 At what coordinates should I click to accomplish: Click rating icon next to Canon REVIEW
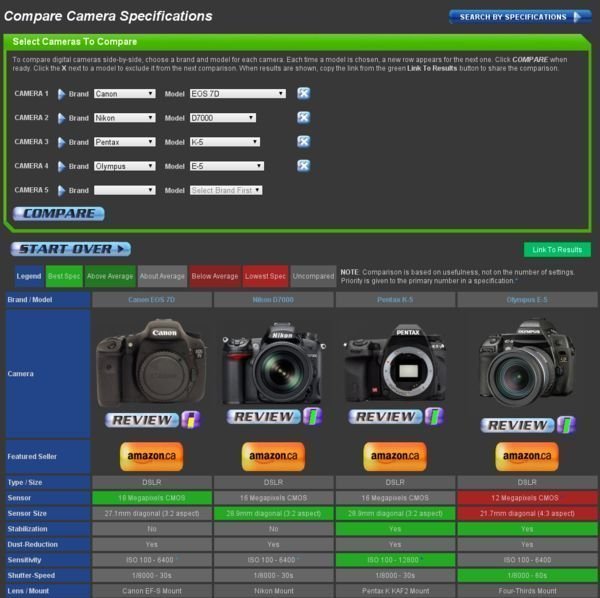pyautogui.click(x=191, y=420)
